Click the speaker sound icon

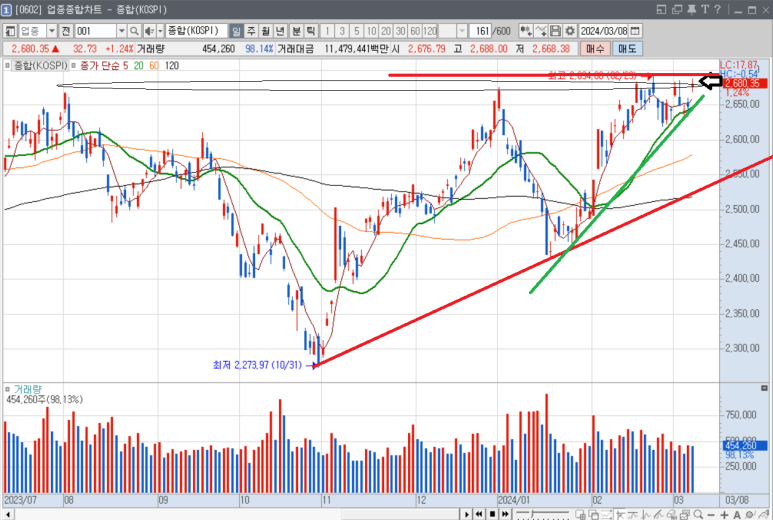pos(149,31)
